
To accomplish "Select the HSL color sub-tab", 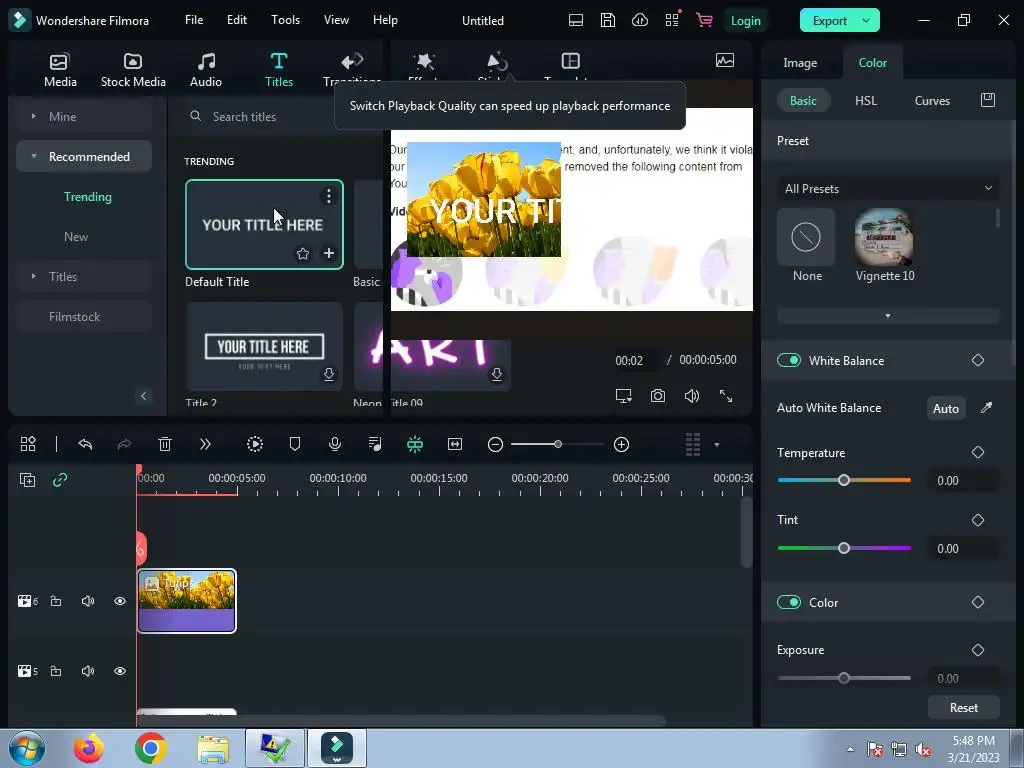I will point(865,101).
